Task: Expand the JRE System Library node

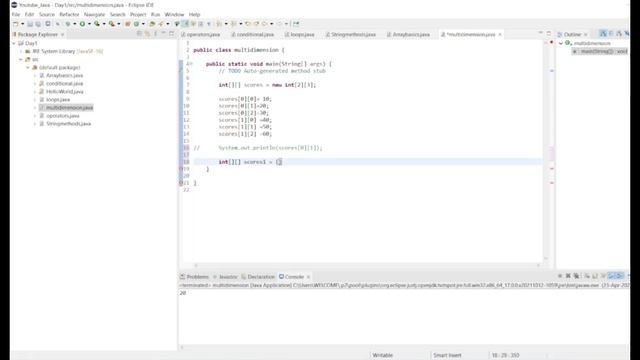Action: pos(21,51)
